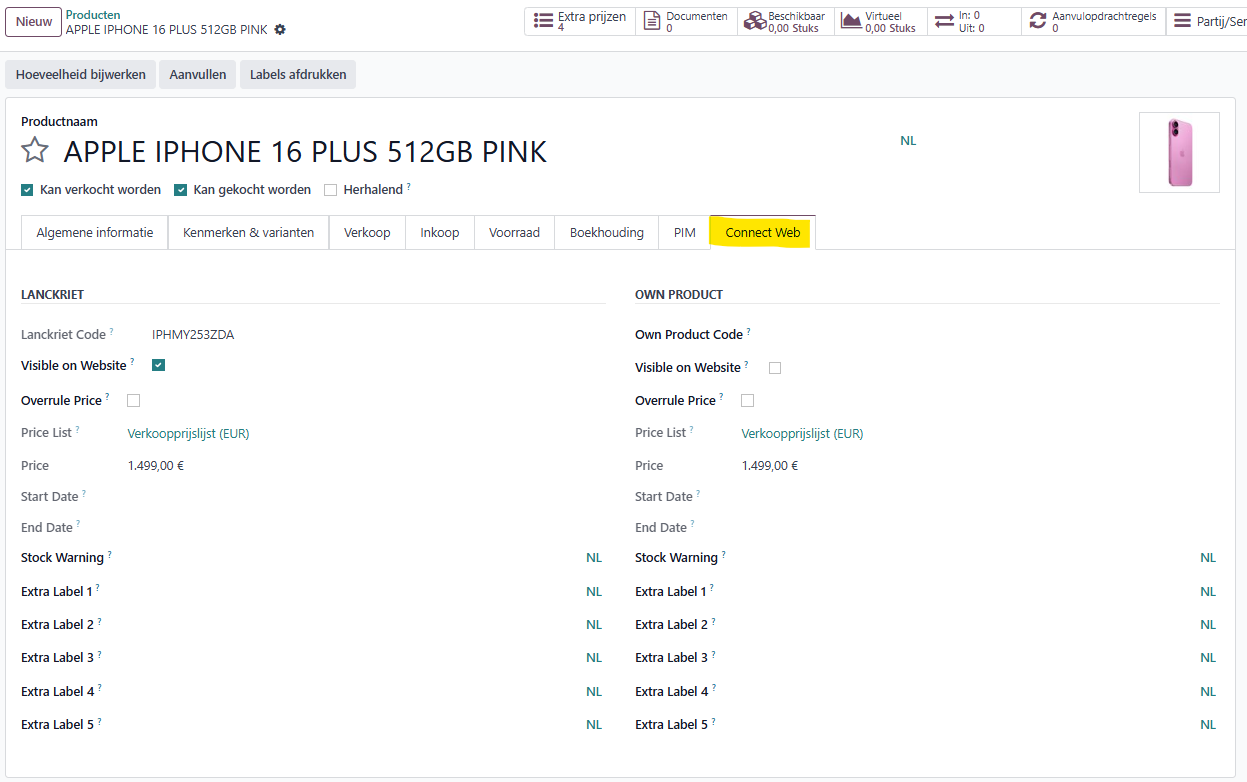Open Documenten stat button
Screen dimensions: 1247x782
click(686, 22)
